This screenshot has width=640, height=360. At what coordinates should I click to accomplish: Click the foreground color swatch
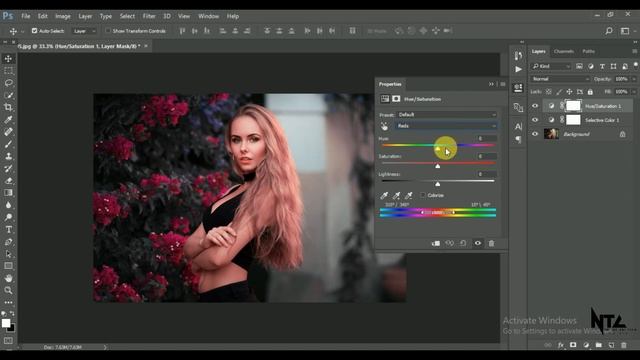click(x=6, y=323)
